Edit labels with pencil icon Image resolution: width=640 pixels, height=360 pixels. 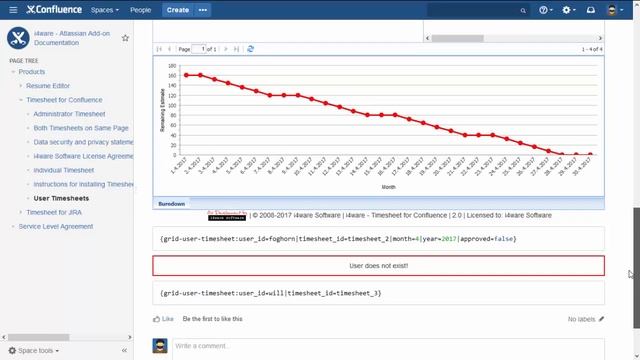coord(601,319)
